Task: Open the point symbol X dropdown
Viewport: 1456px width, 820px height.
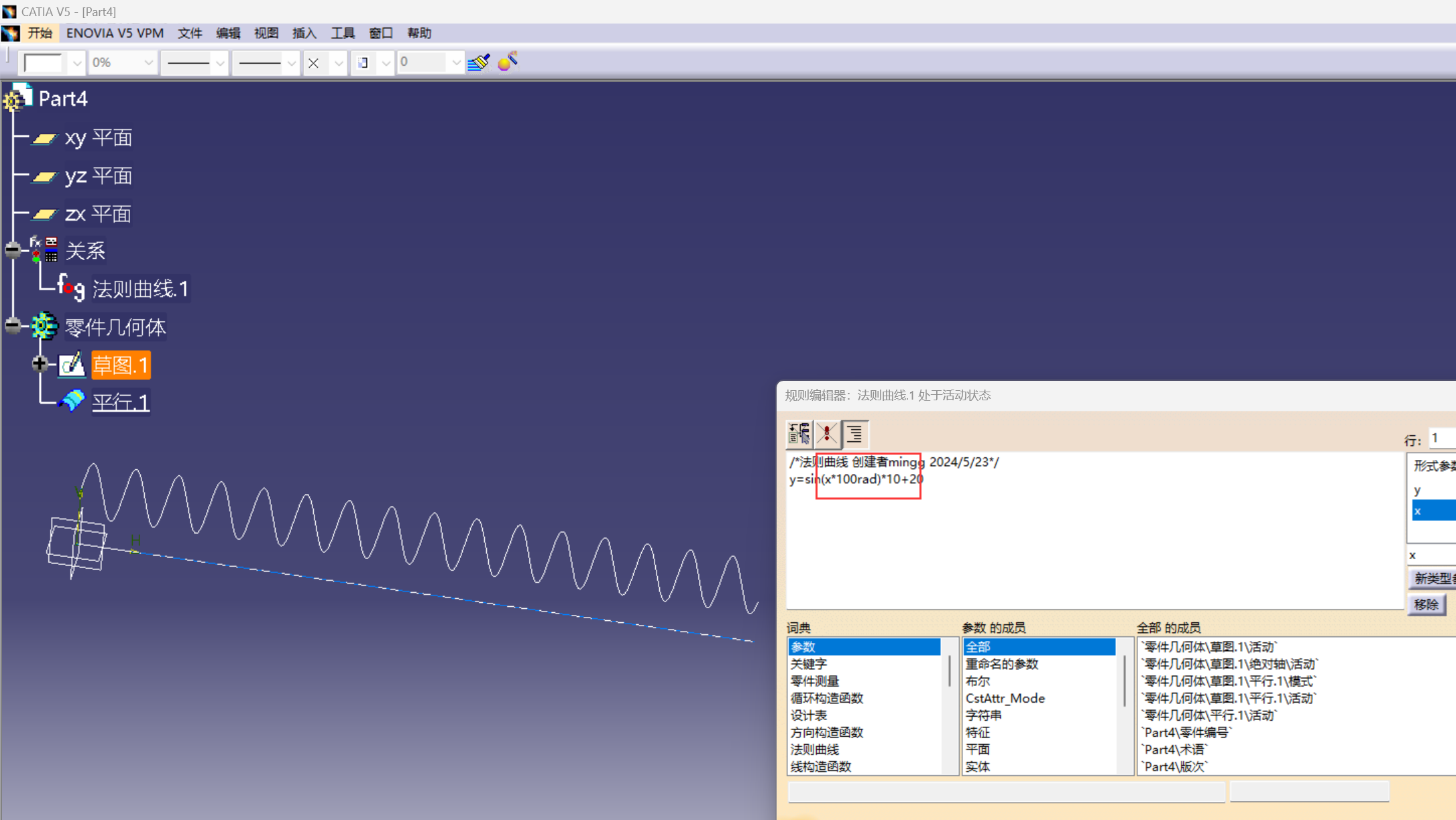Action: click(x=339, y=63)
